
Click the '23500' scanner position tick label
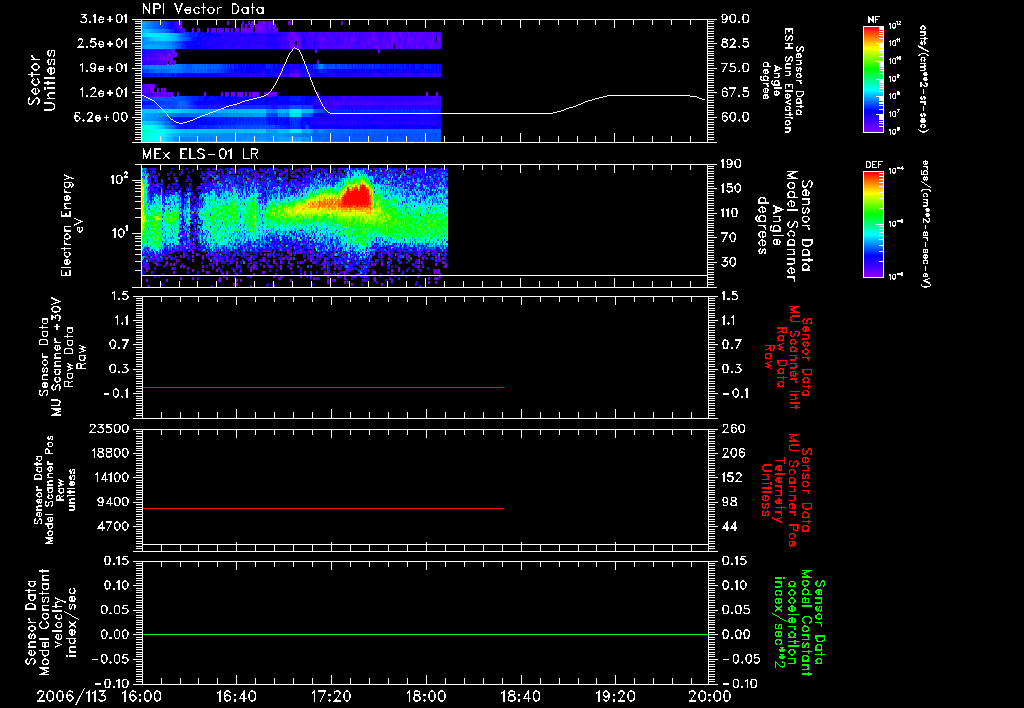110,428
